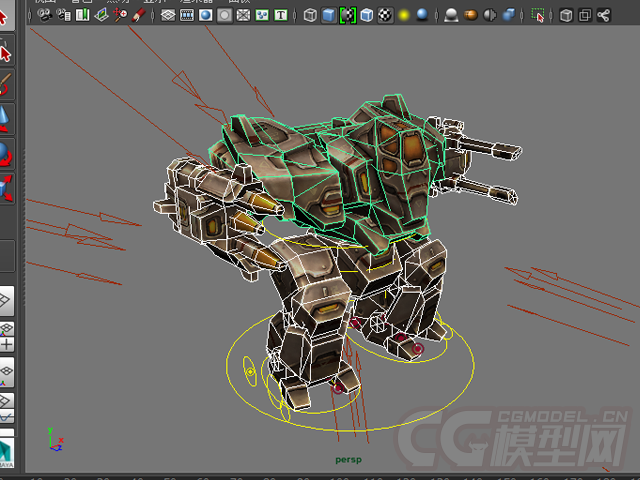Toggle the X-Ray display icon
The width and height of the screenshot is (640, 480).
click(x=566, y=16)
